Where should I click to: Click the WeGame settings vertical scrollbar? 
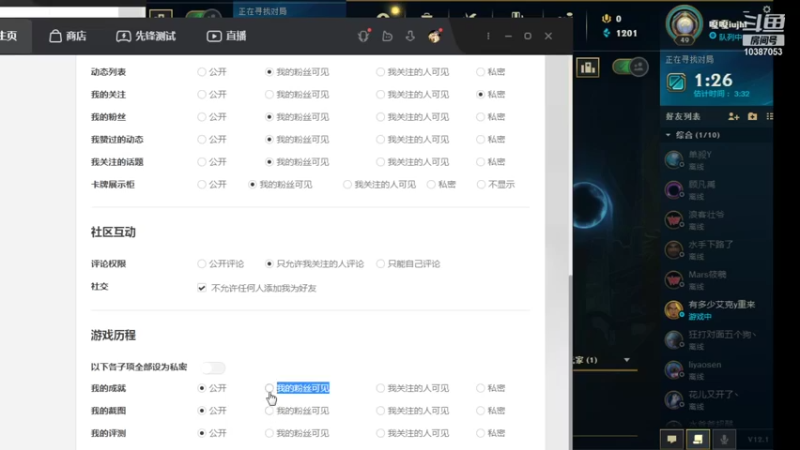(x=570, y=362)
